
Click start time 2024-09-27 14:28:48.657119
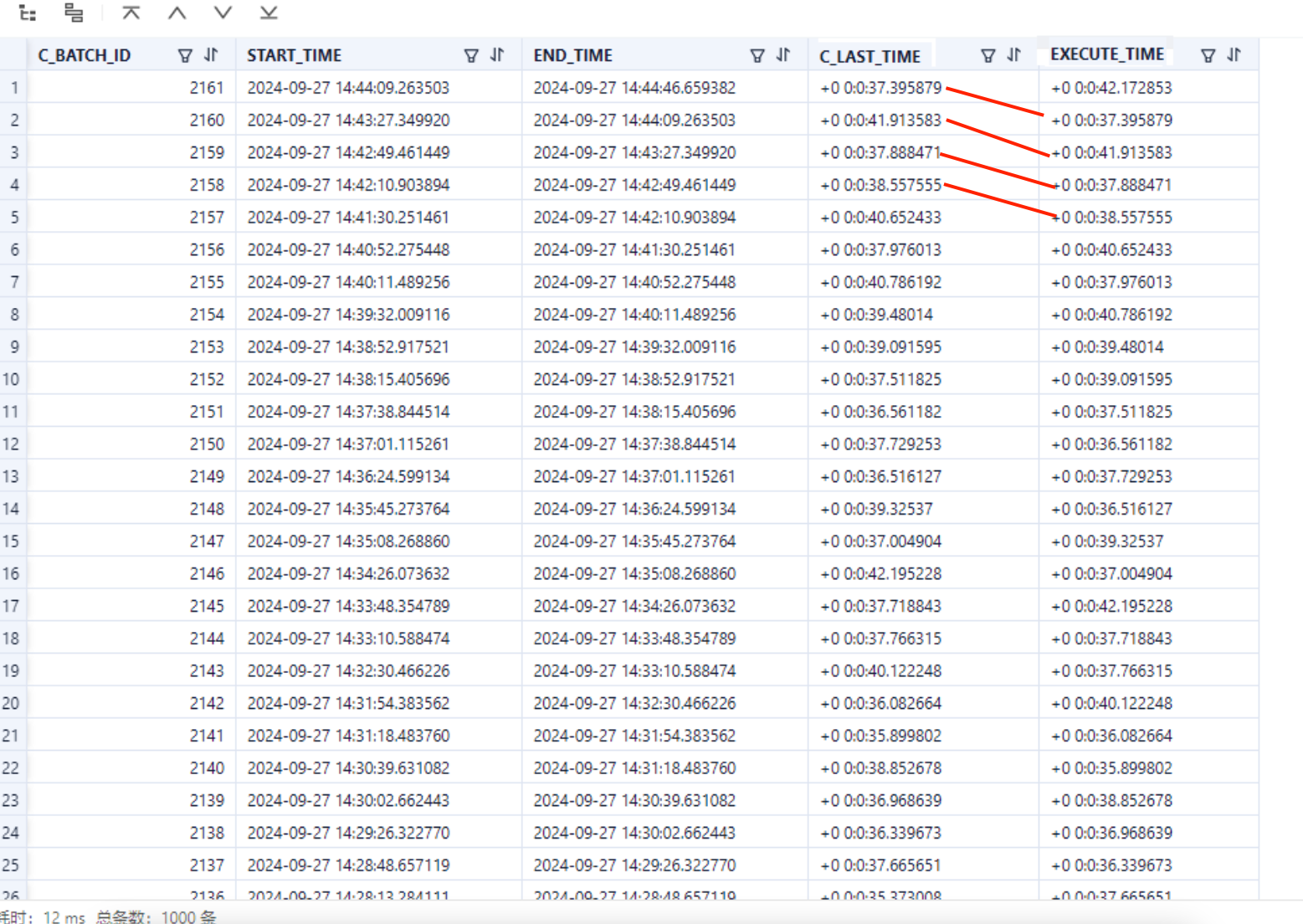[x=348, y=865]
